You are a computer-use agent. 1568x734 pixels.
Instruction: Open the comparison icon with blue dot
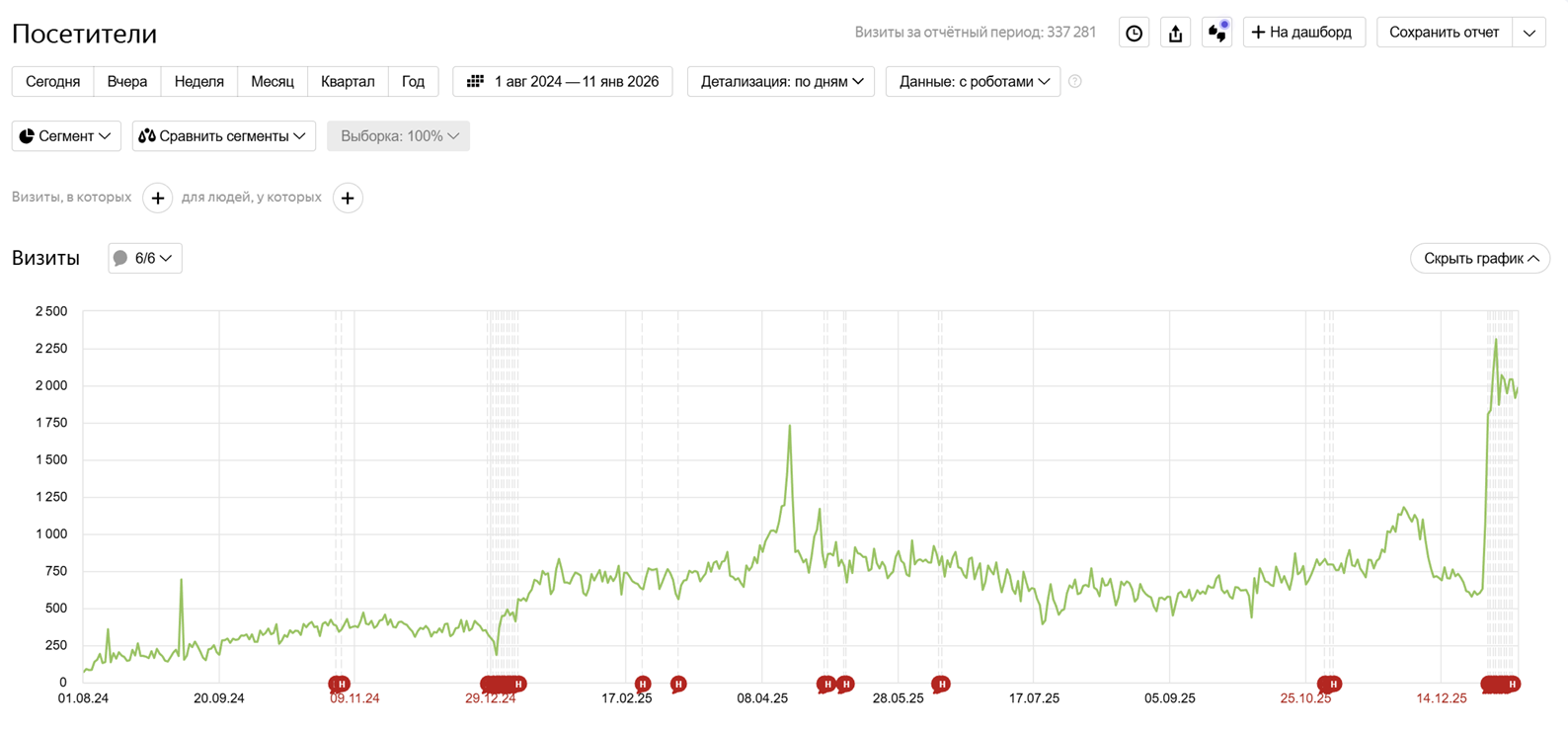click(x=1217, y=33)
